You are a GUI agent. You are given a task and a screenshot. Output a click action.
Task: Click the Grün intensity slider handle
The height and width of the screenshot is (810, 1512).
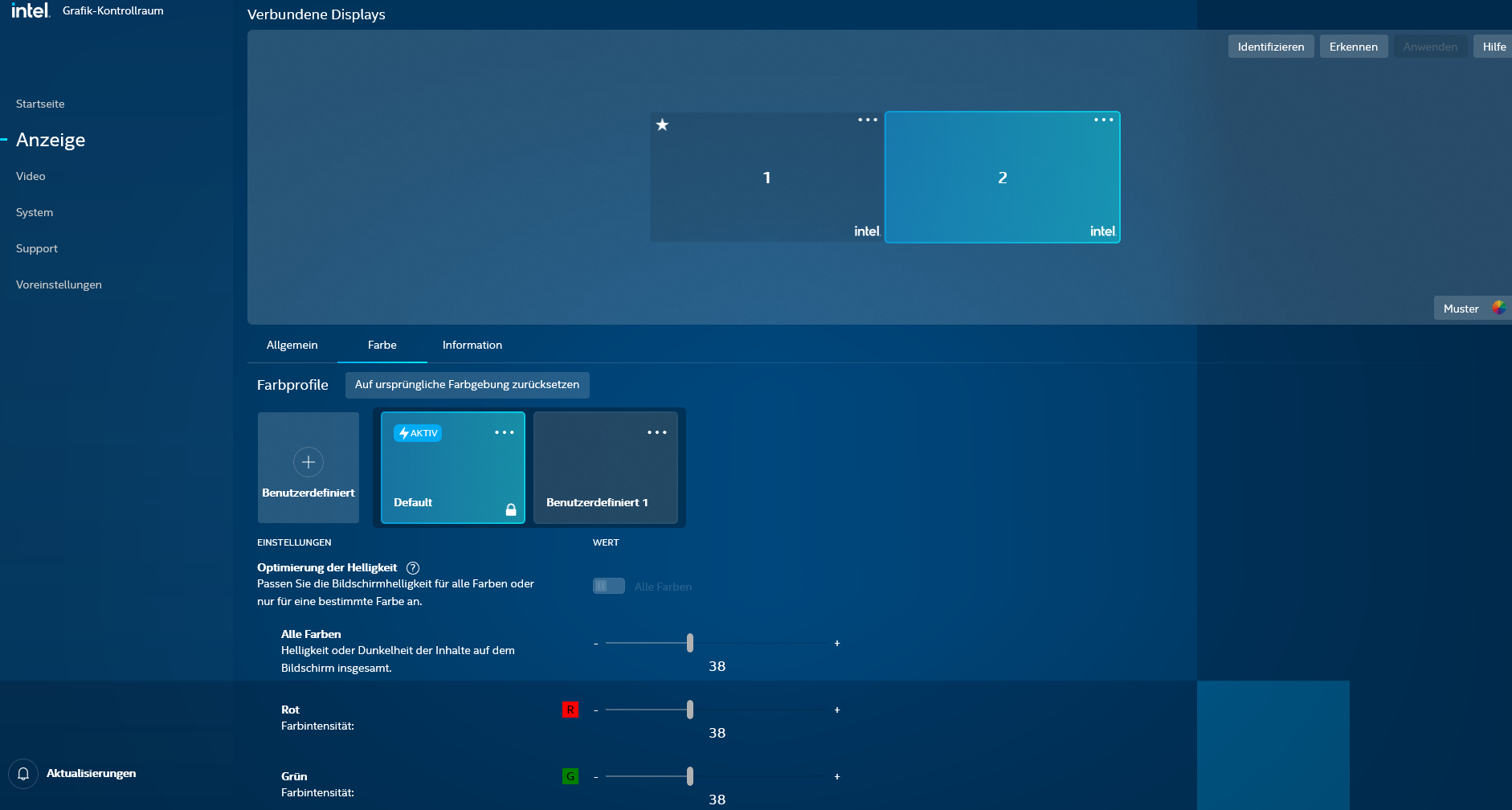(690, 776)
